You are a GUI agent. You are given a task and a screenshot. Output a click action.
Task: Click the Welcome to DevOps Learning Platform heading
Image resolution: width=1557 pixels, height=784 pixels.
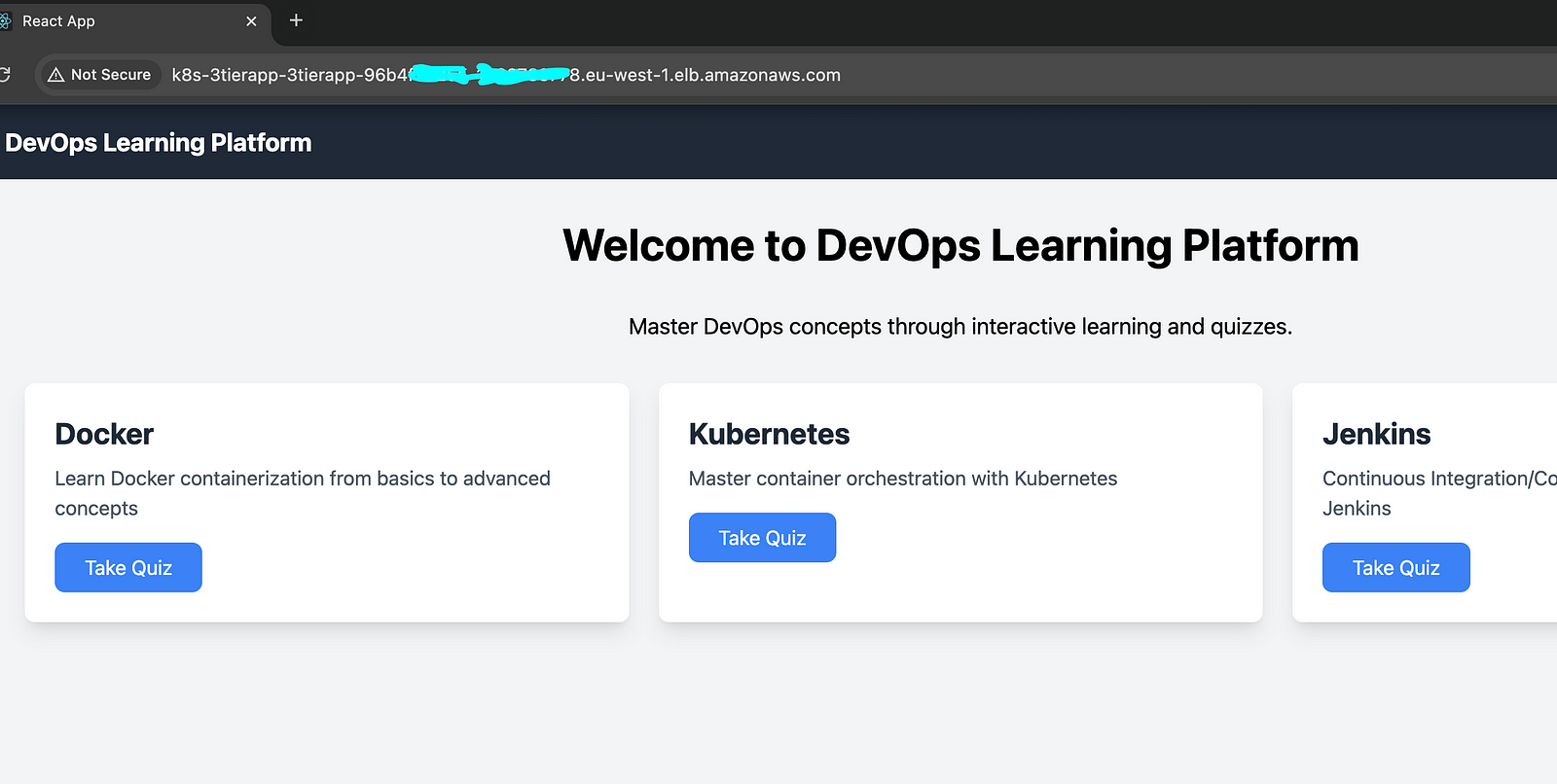[960, 245]
